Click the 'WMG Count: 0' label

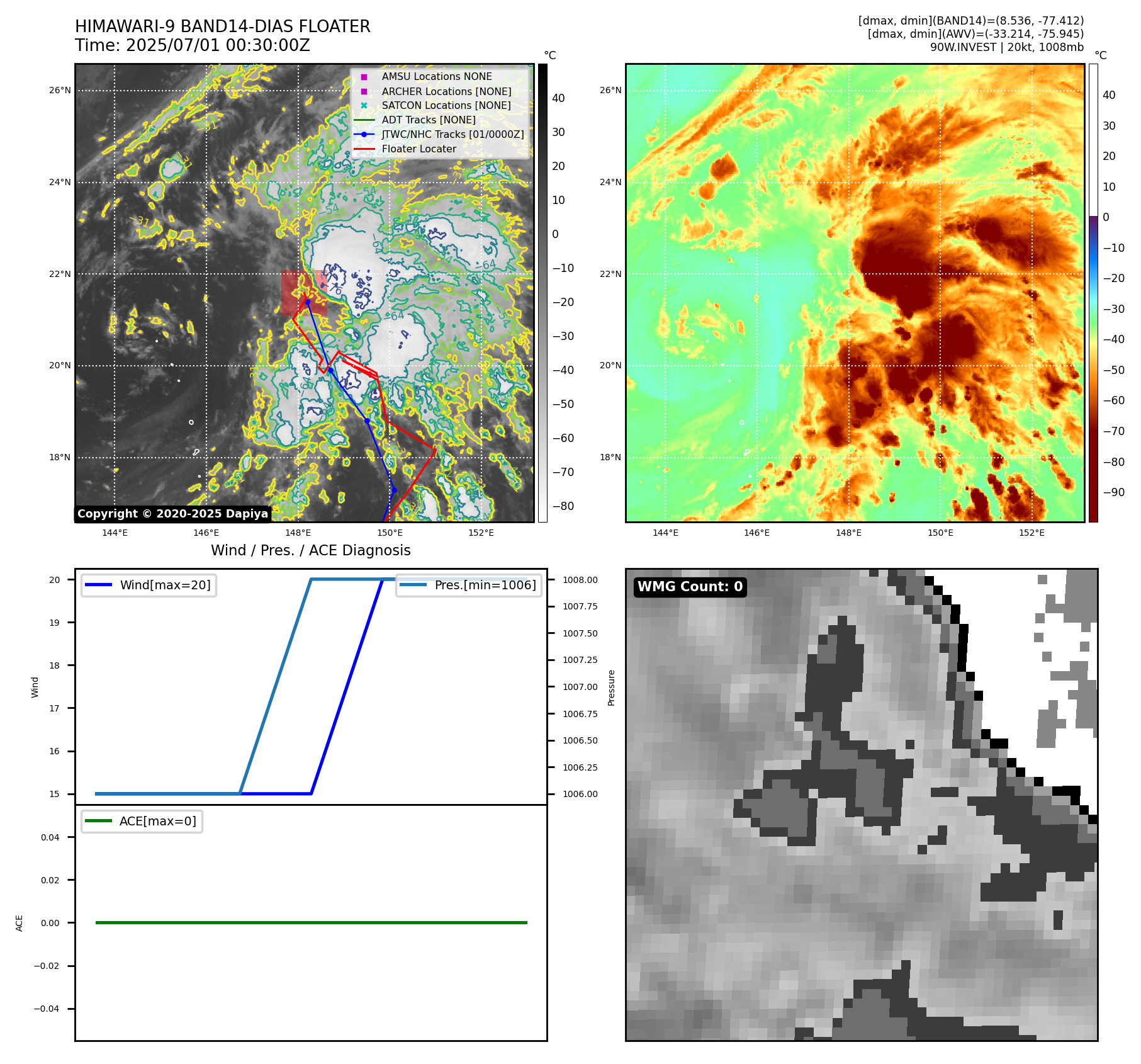tap(690, 587)
